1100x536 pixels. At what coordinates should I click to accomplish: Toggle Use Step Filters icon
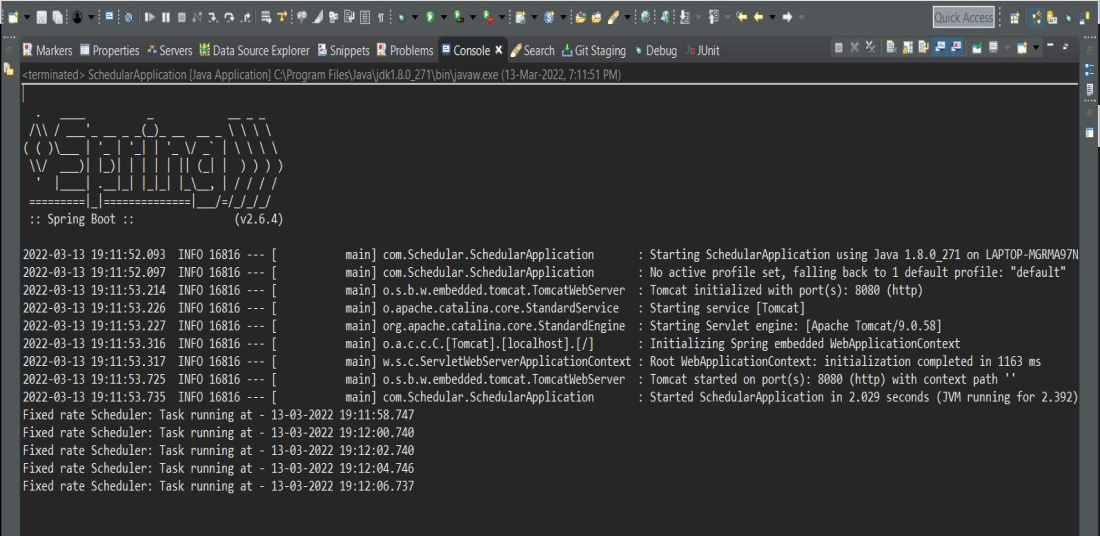(282, 17)
